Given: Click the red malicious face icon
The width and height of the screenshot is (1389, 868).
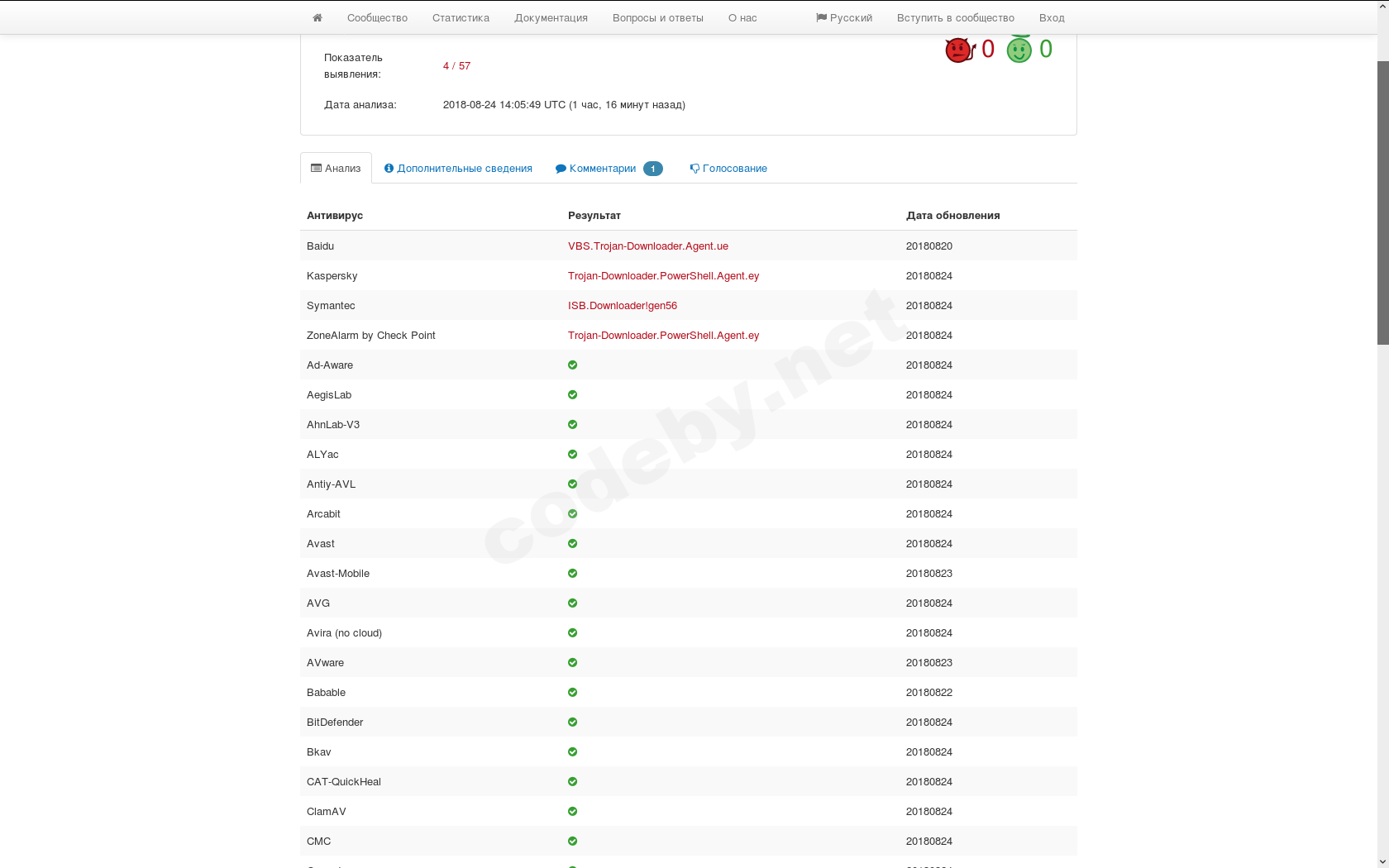Looking at the screenshot, I should click(957, 49).
